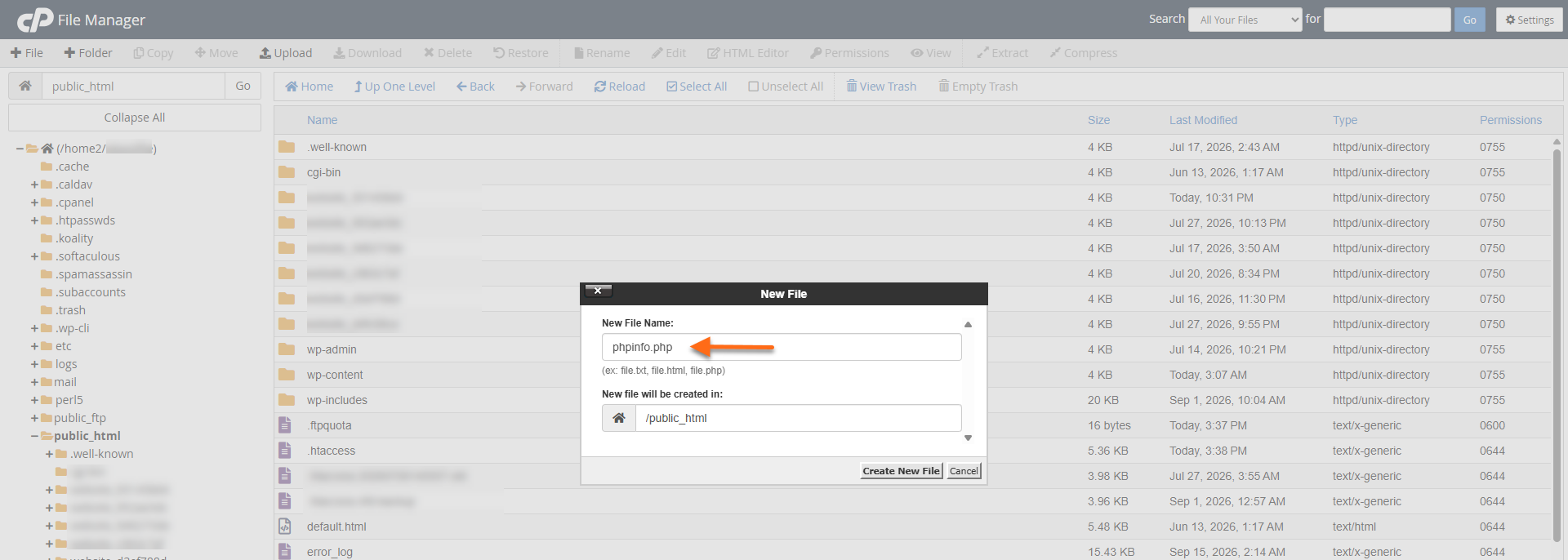Go to Home directory in navigation bar
Image resolution: width=1568 pixels, height=560 pixels.
click(x=310, y=87)
